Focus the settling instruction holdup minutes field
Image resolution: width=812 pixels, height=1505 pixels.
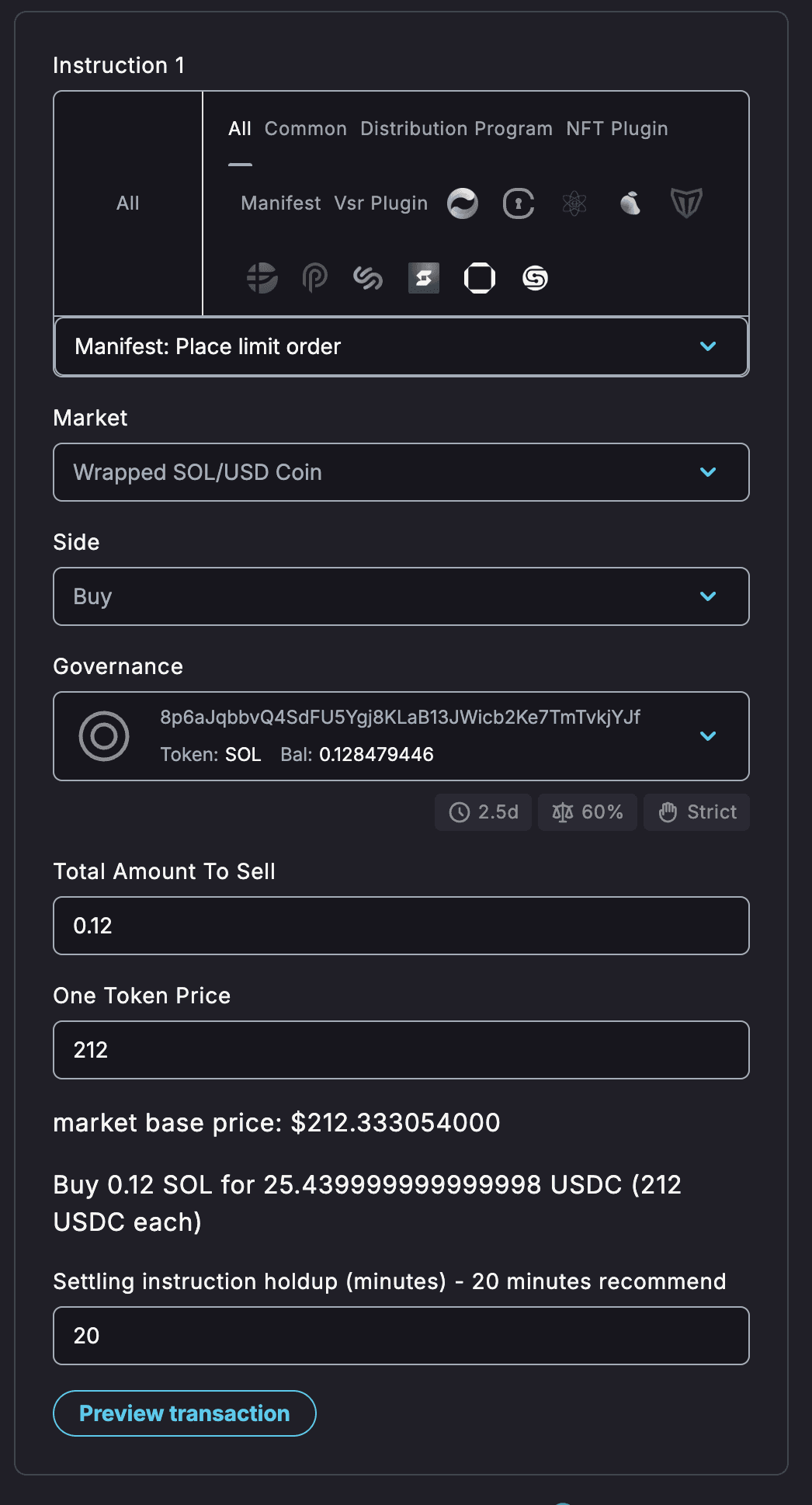pyautogui.click(x=401, y=1336)
